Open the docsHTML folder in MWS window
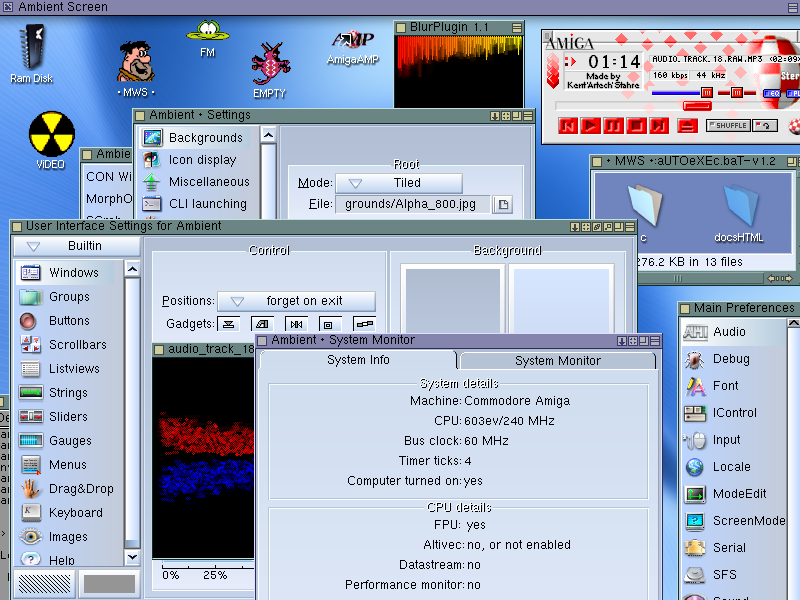The width and height of the screenshot is (800, 600). pos(739,213)
